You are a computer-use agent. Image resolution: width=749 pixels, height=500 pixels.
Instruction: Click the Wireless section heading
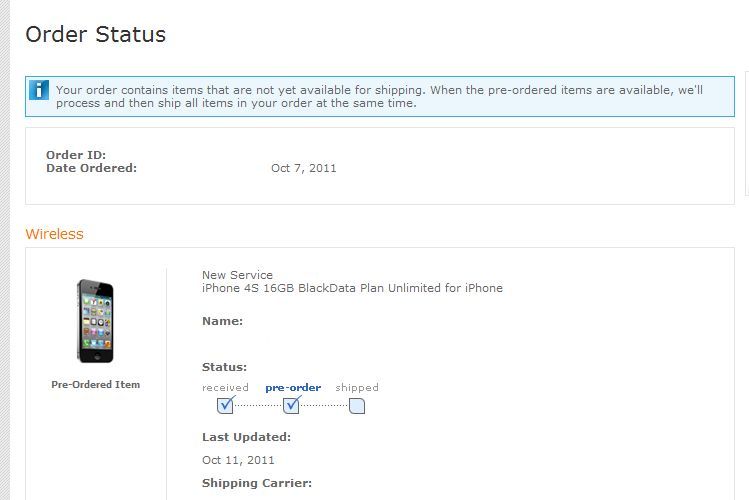(x=54, y=234)
